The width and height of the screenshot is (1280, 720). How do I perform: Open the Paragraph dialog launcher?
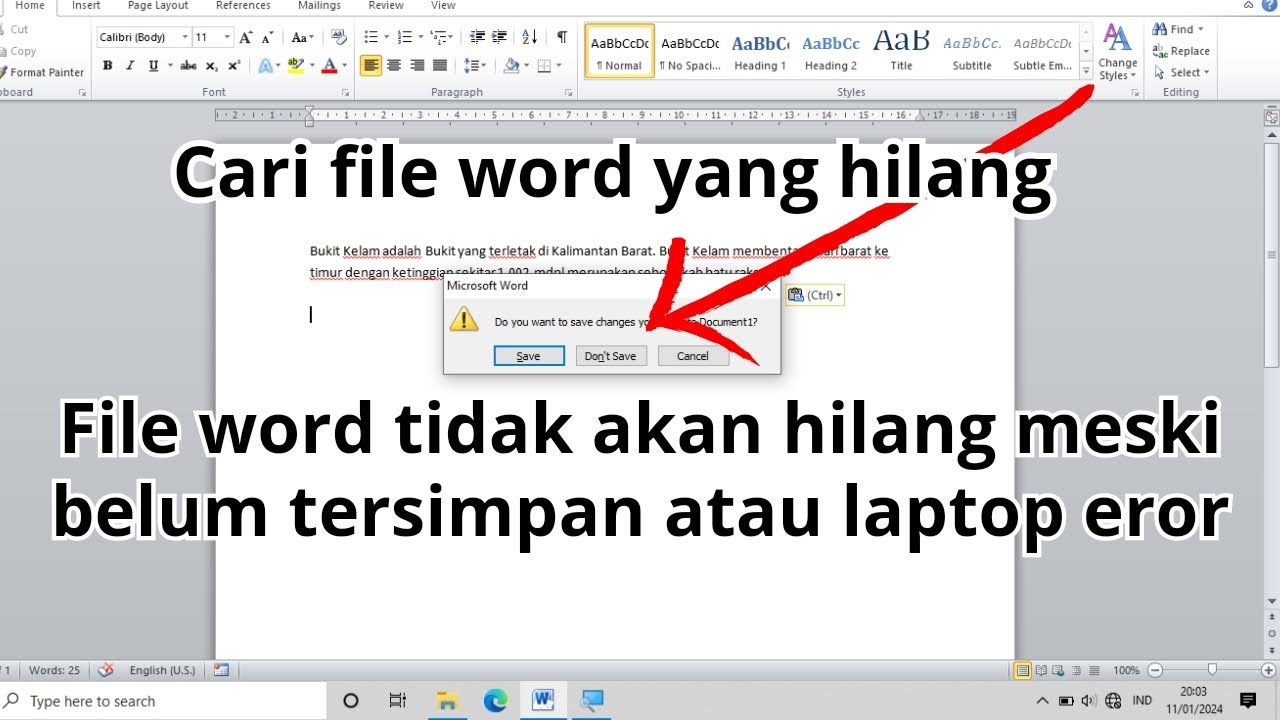(568, 92)
